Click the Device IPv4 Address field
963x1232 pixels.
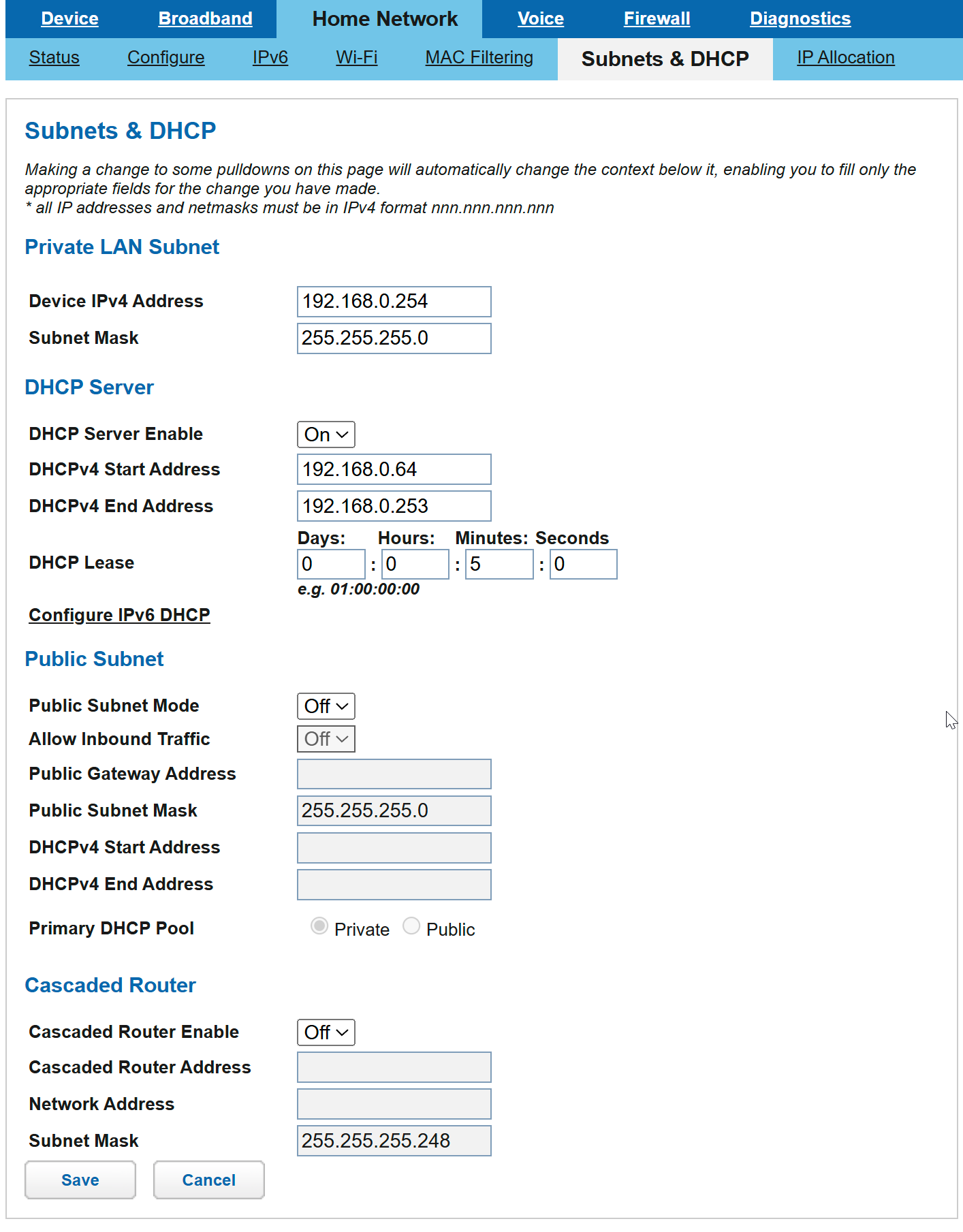tap(394, 302)
